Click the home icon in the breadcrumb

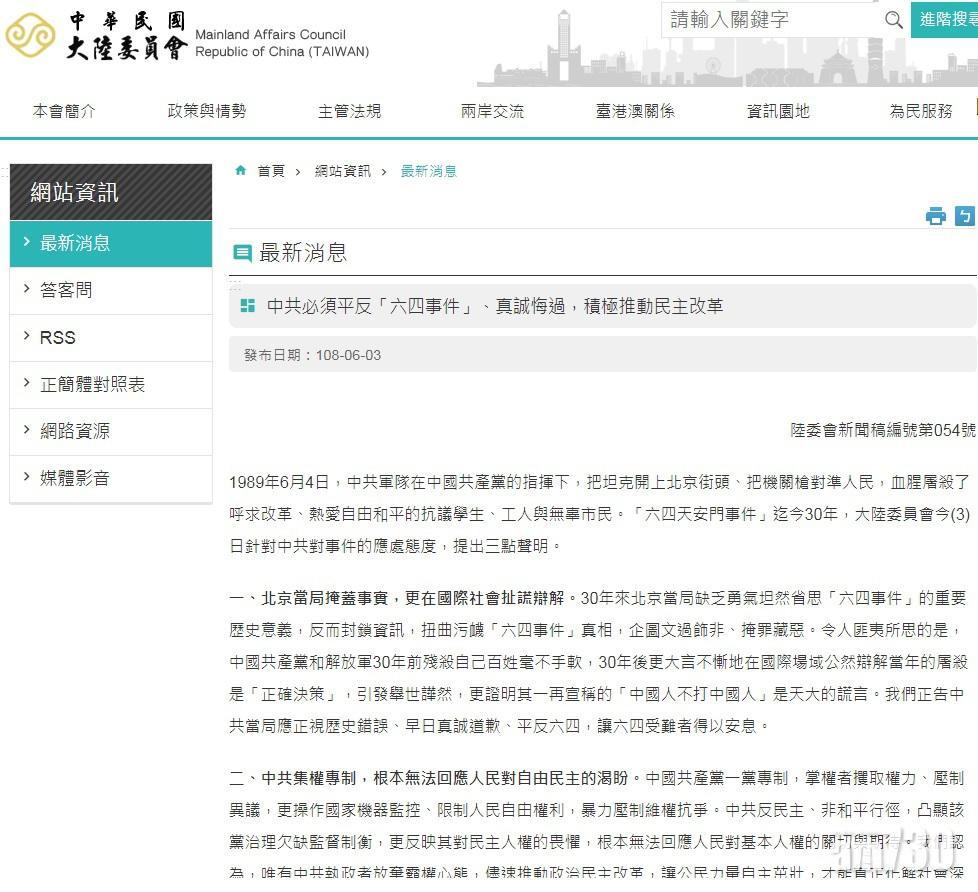click(x=240, y=170)
